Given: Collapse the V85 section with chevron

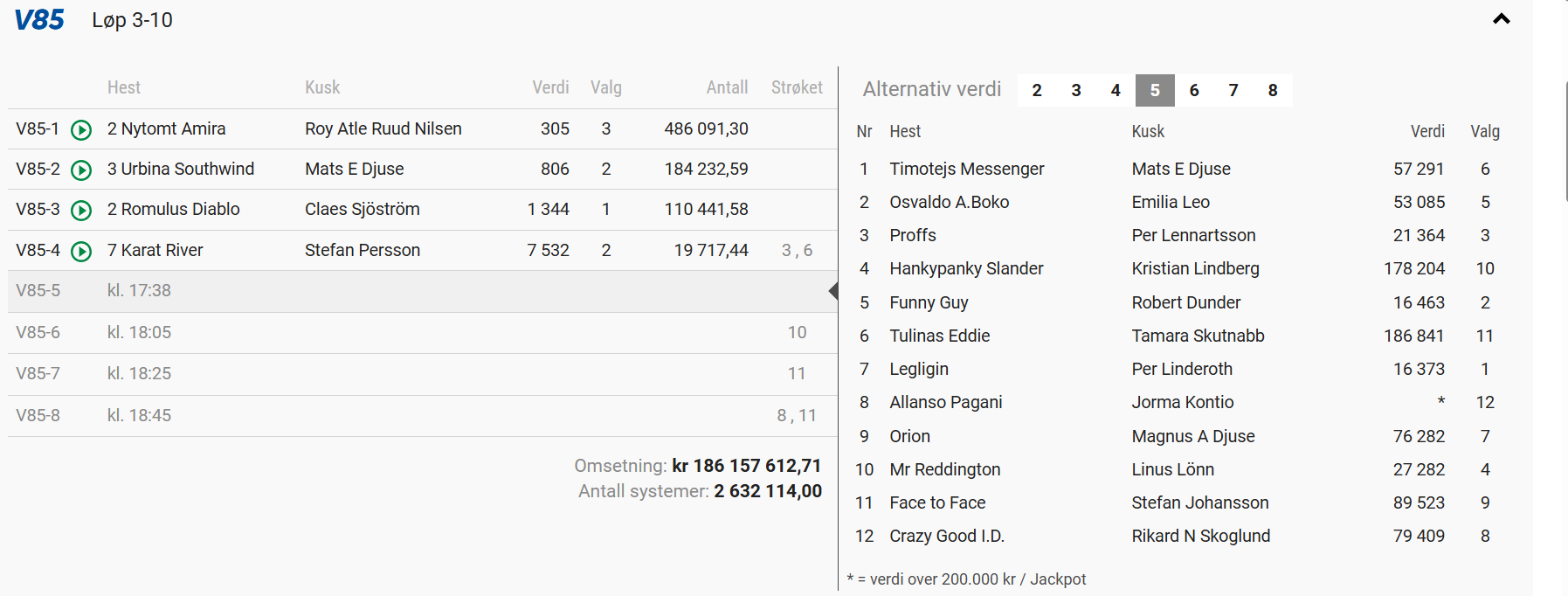Looking at the screenshot, I should point(1501,19).
